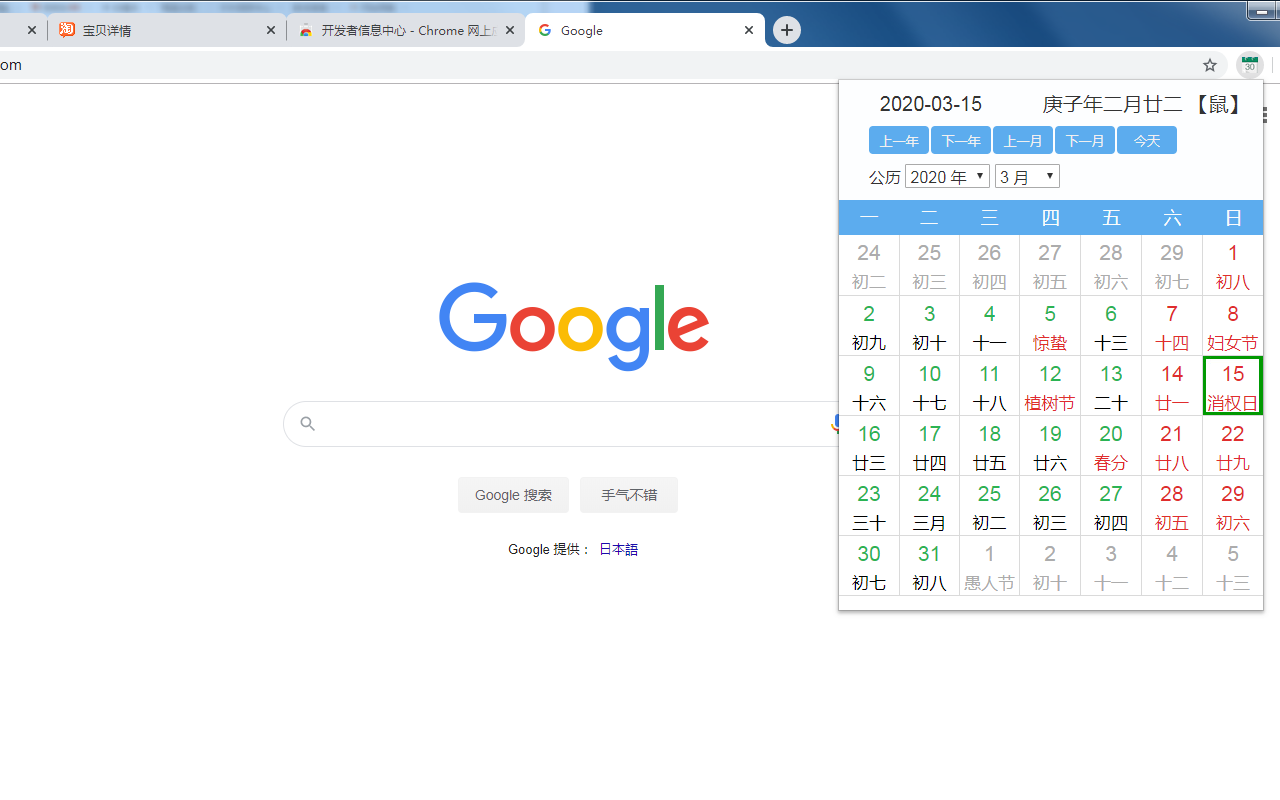The height and width of the screenshot is (800, 1280).
Task: Go to previous year with 上一年
Action: tap(899, 141)
